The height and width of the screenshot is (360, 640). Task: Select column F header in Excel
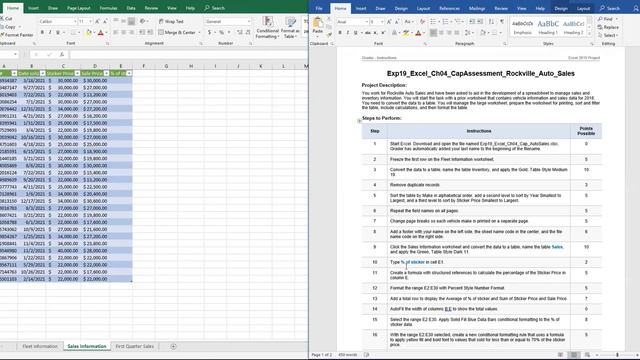[144, 66]
